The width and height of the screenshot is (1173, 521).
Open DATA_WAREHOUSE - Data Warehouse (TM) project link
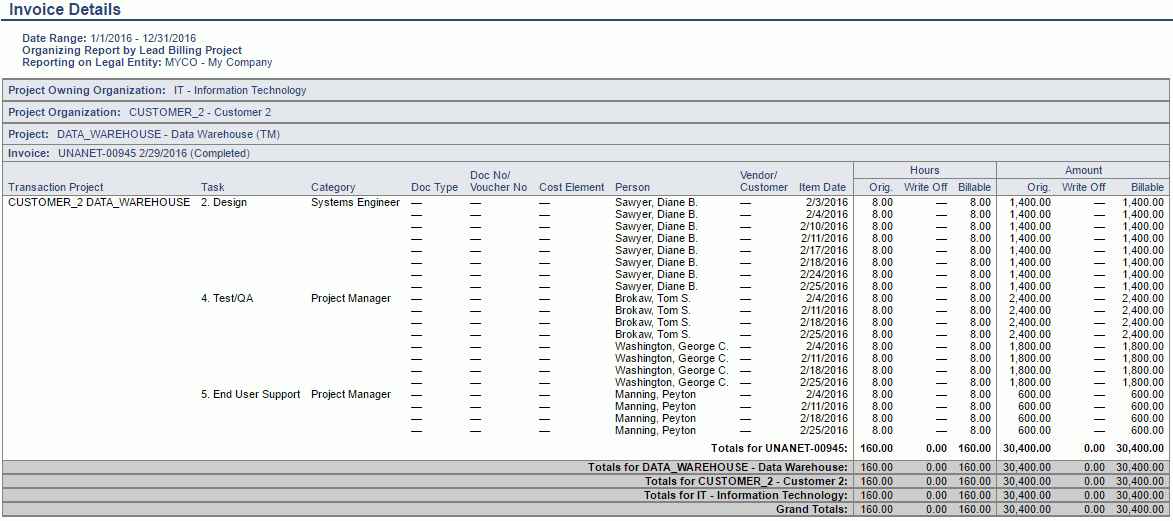(x=168, y=134)
